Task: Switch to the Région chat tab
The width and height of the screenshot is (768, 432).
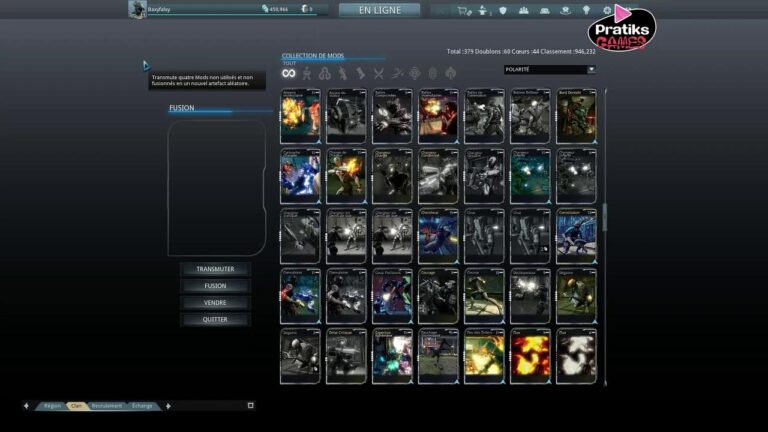Action: coord(52,406)
